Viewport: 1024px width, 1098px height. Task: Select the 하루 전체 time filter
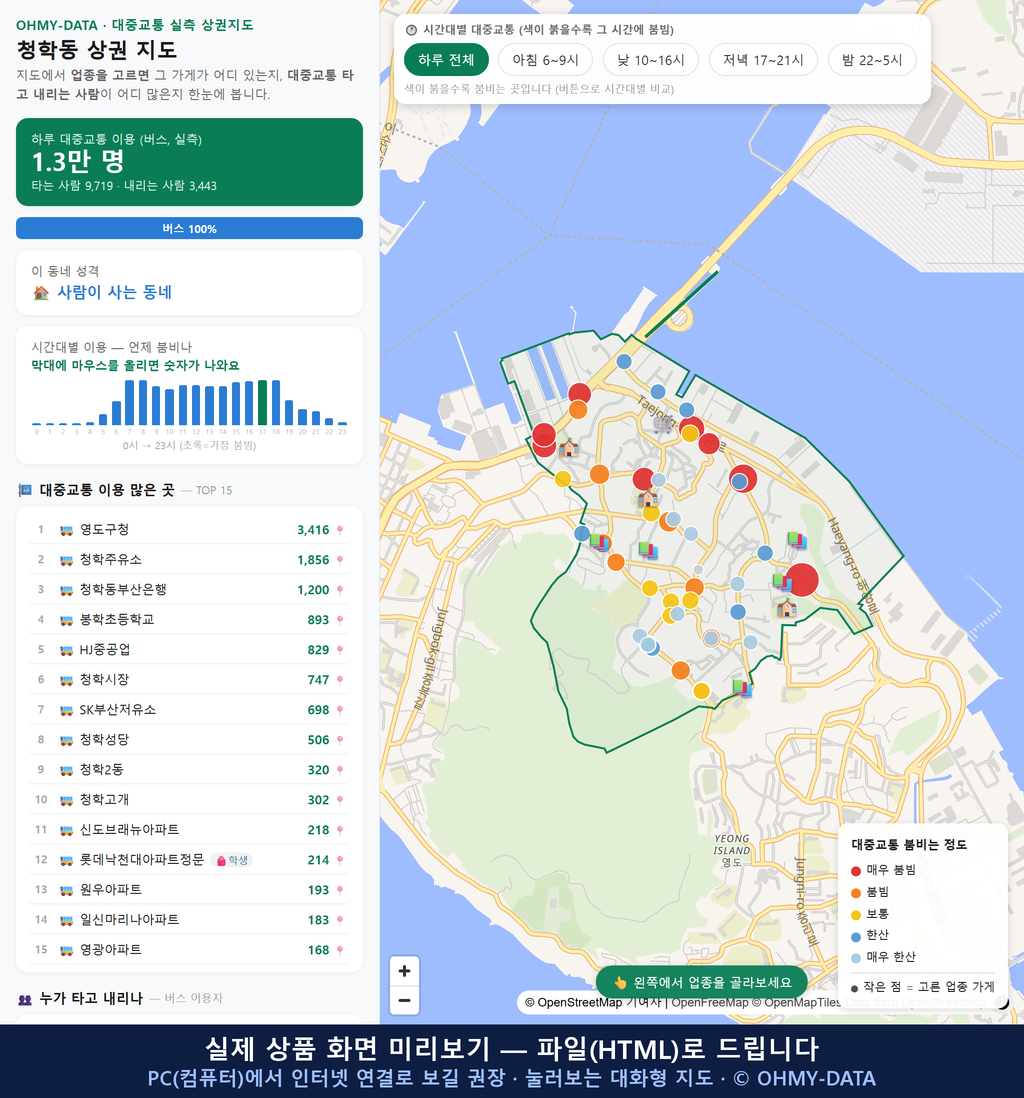click(446, 60)
